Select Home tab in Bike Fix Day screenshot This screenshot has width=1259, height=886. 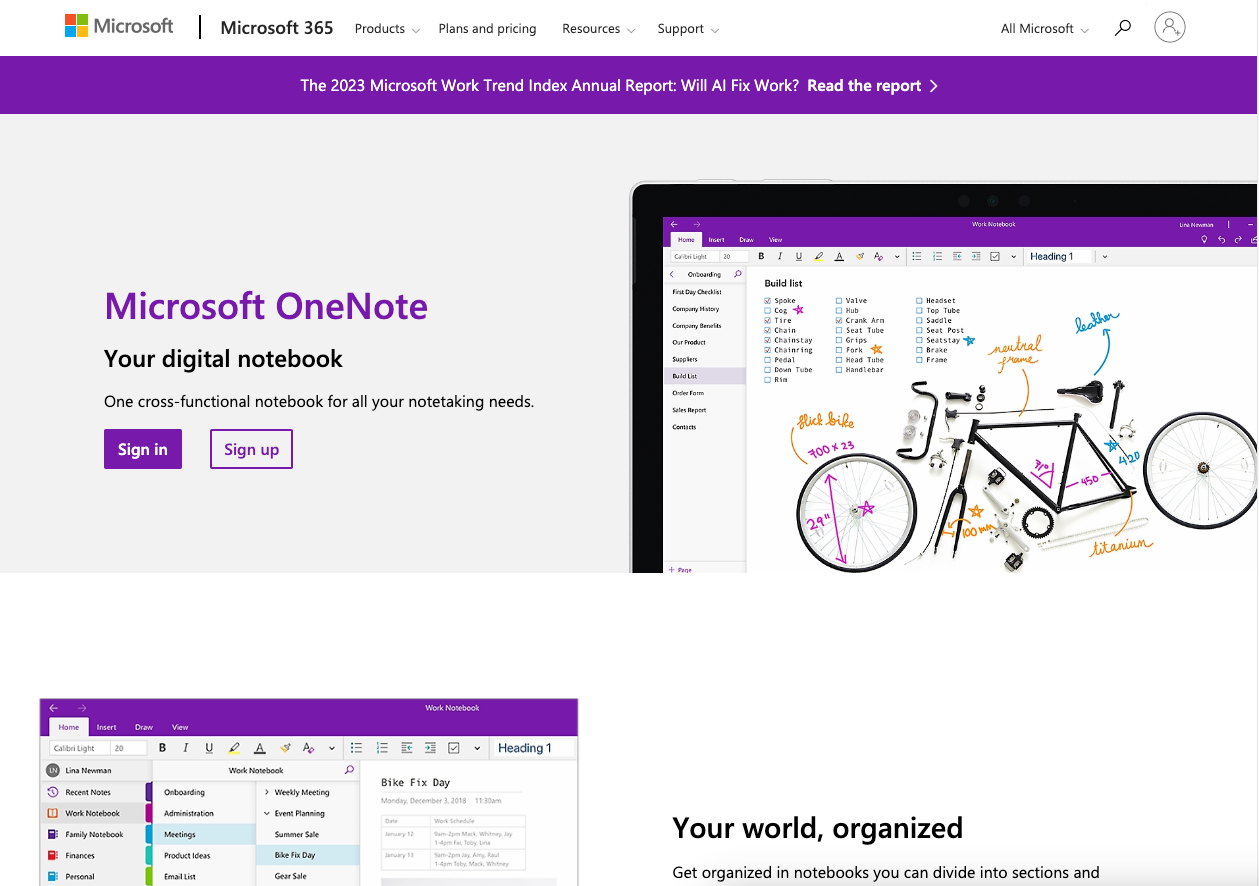point(68,727)
